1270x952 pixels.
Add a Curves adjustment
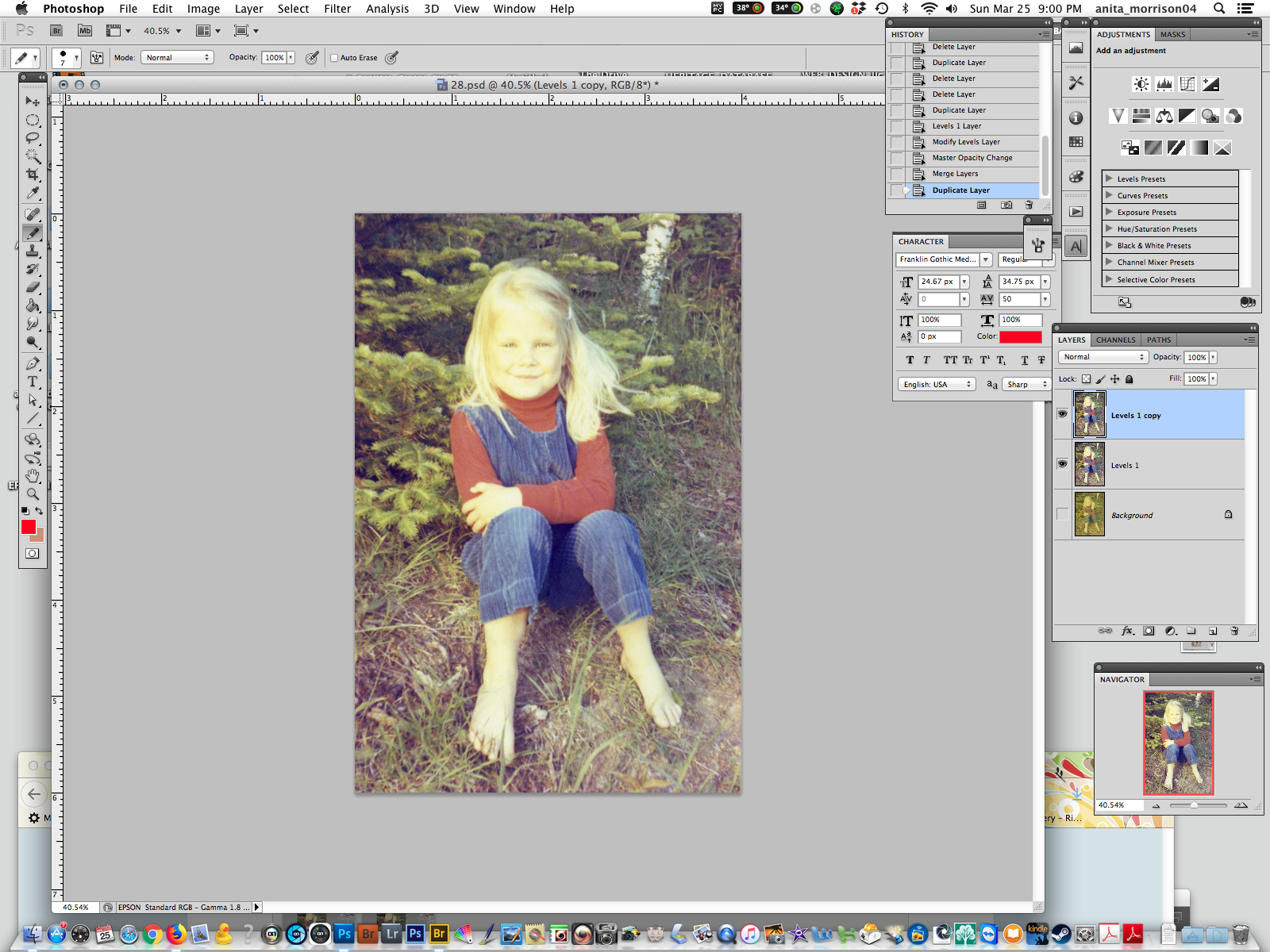[1187, 84]
